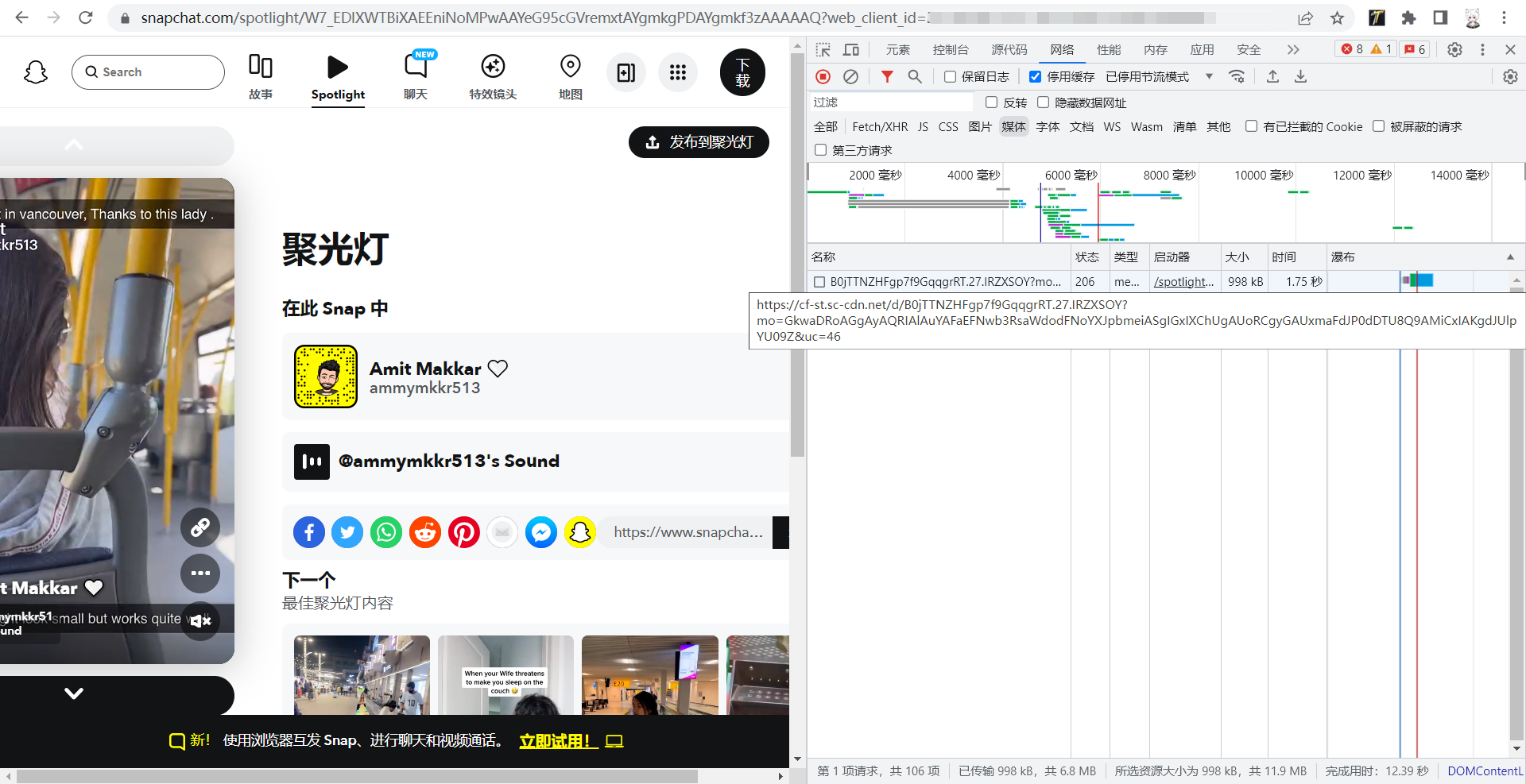The height and width of the screenshot is (784, 1526).
Task: Switch to Elements (元素) tab
Action: [898, 50]
